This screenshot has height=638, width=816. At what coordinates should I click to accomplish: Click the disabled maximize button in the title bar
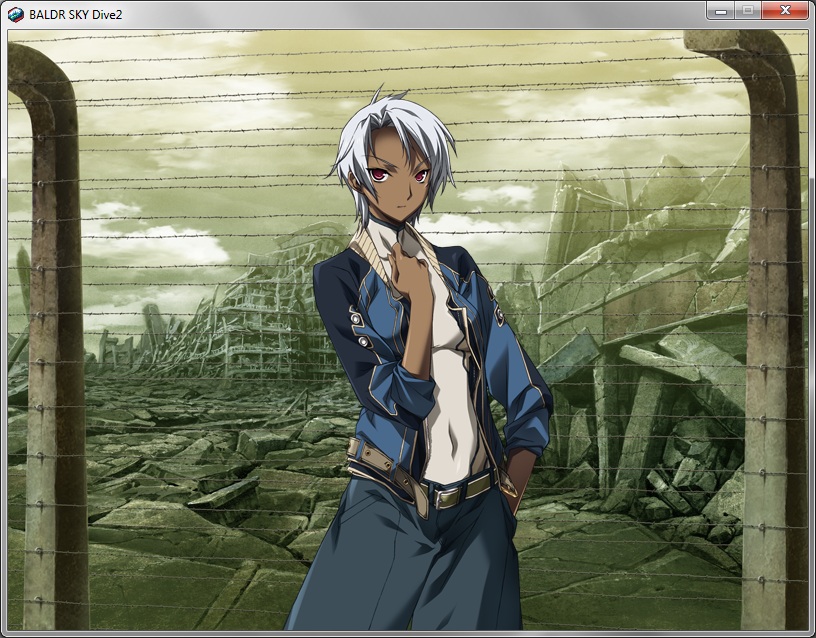[x=748, y=11]
